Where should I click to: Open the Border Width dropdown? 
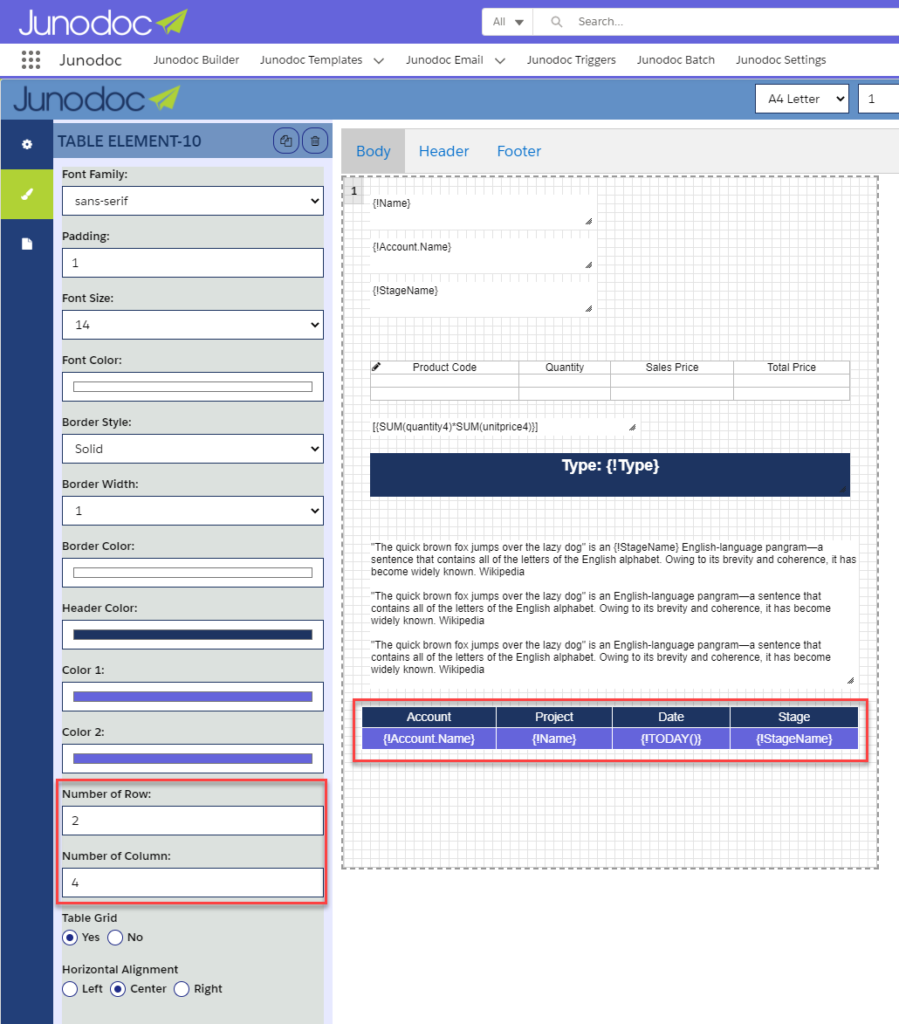tap(193, 511)
